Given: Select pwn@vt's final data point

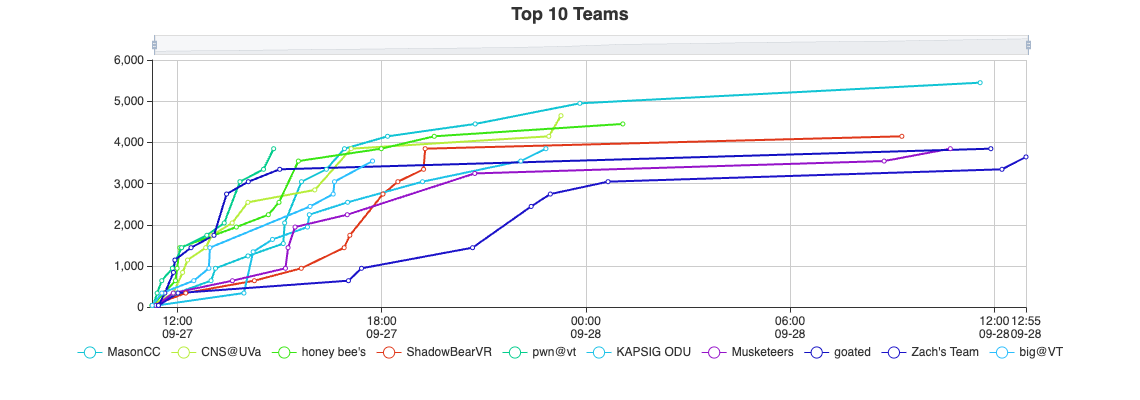Looking at the screenshot, I should pos(273,148).
